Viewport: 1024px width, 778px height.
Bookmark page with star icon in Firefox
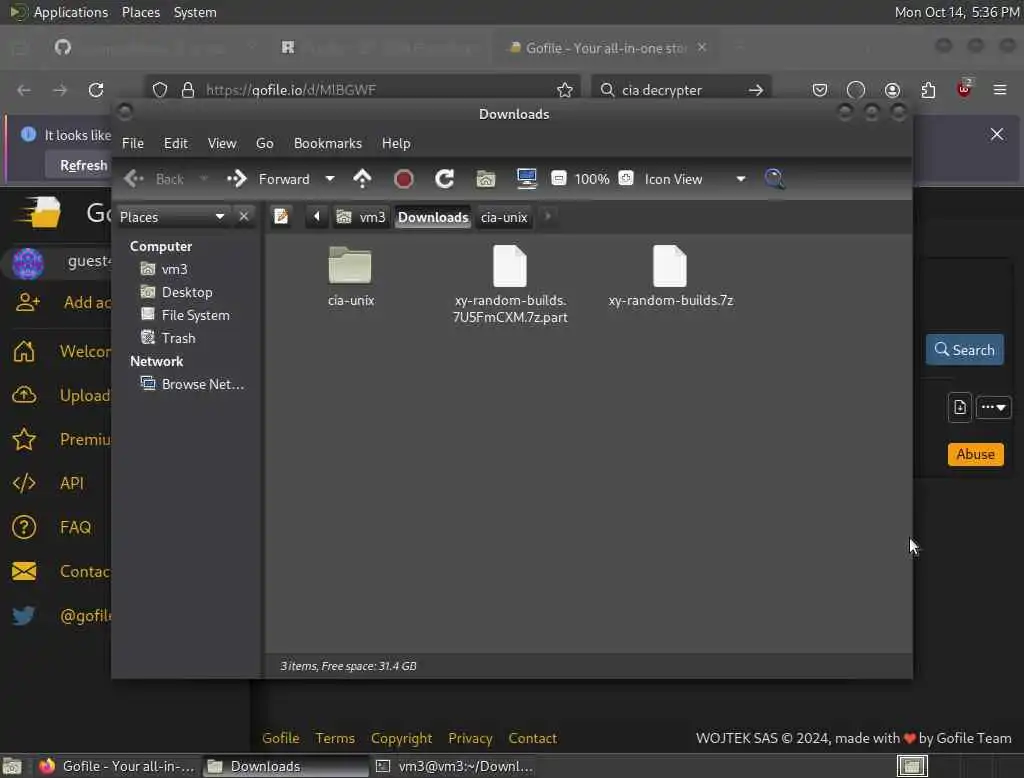point(564,89)
